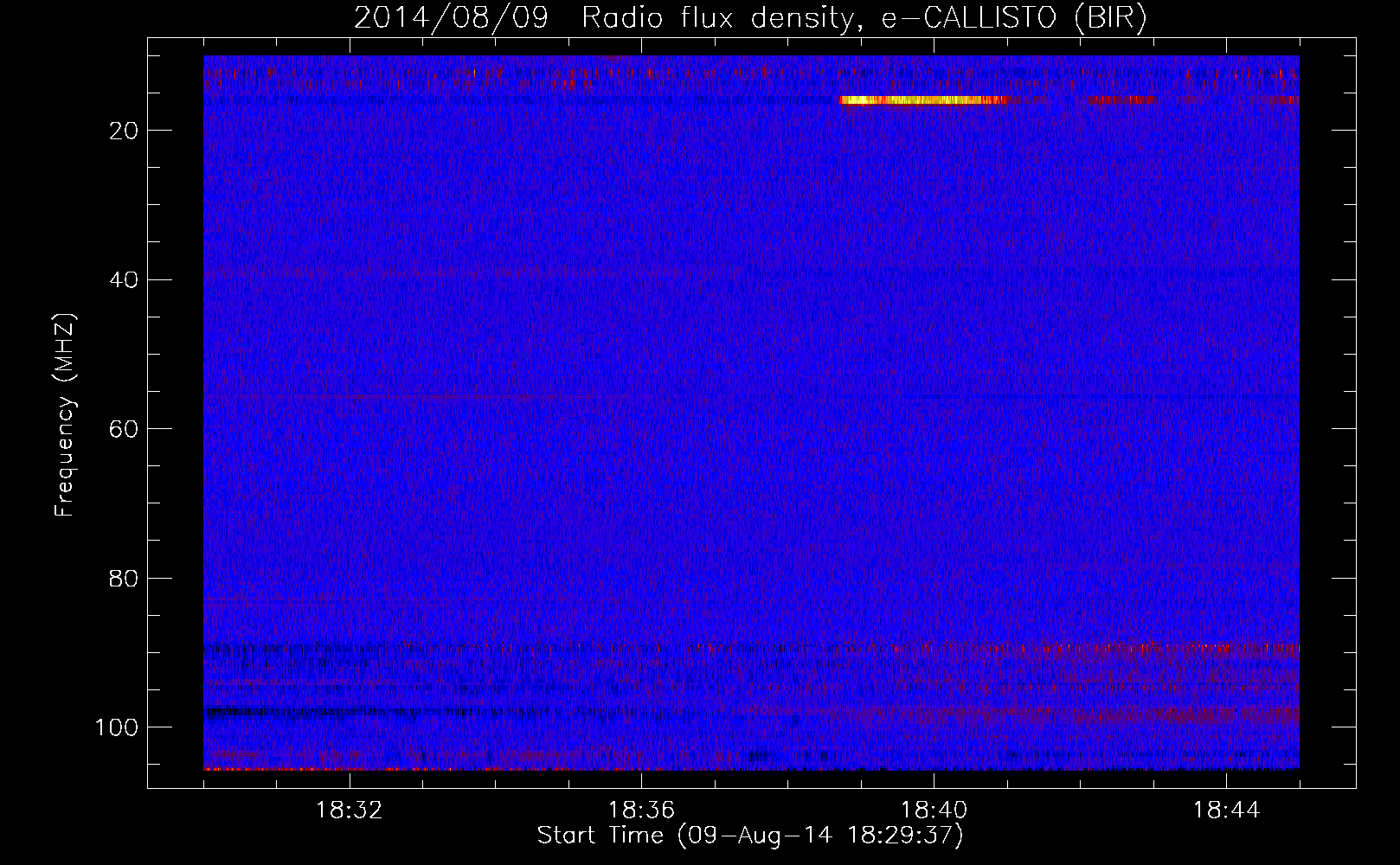This screenshot has height=865, width=1400.
Task: Click the 18:40 time tick label
Action: click(x=934, y=811)
